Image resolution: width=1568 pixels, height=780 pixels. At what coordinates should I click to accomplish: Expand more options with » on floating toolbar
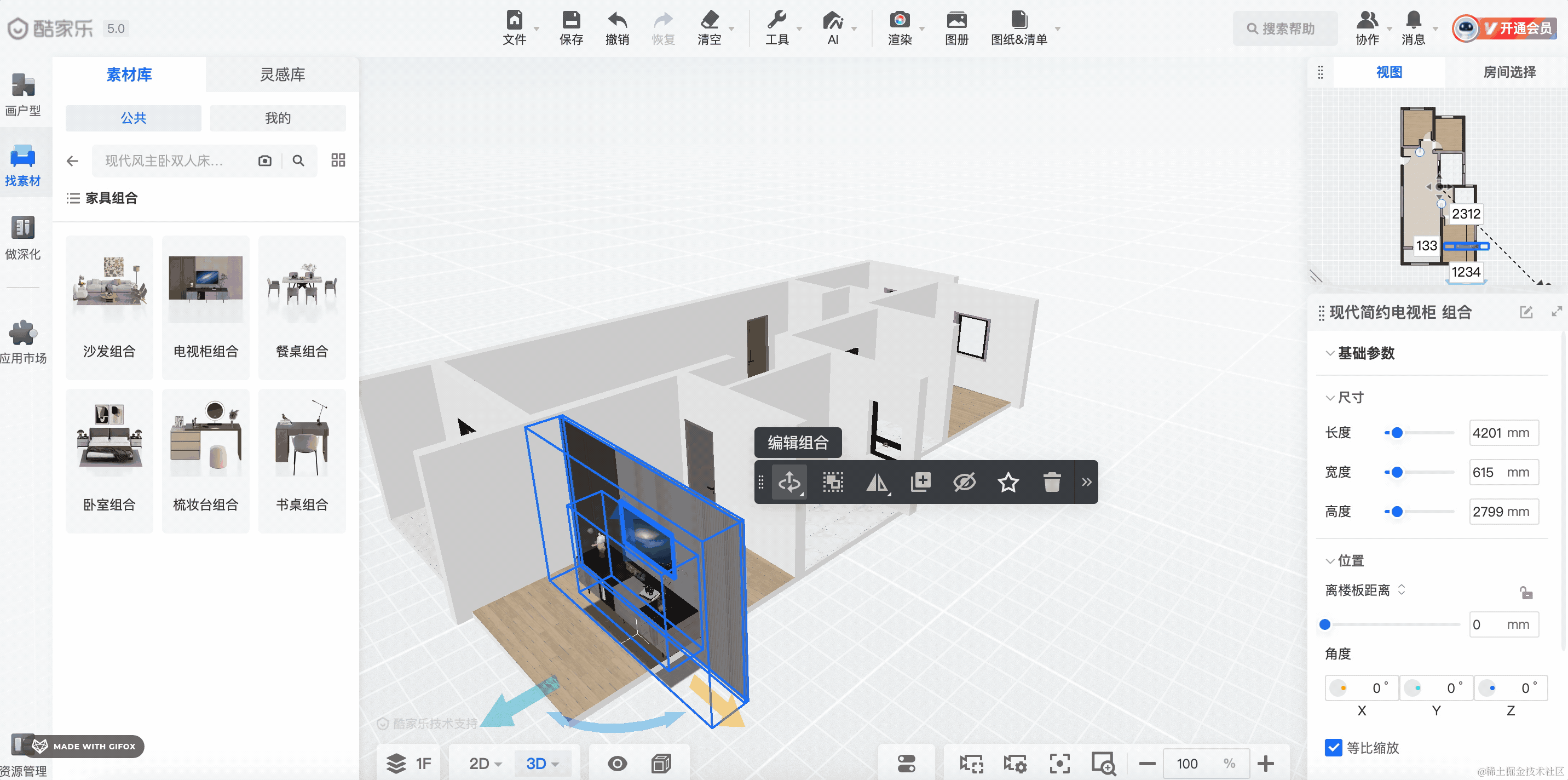(1087, 482)
